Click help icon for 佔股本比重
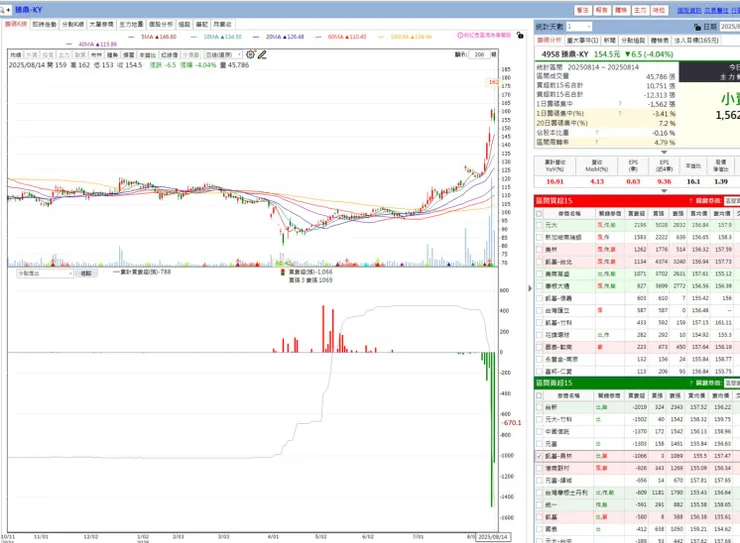740x543 pixels. point(597,133)
